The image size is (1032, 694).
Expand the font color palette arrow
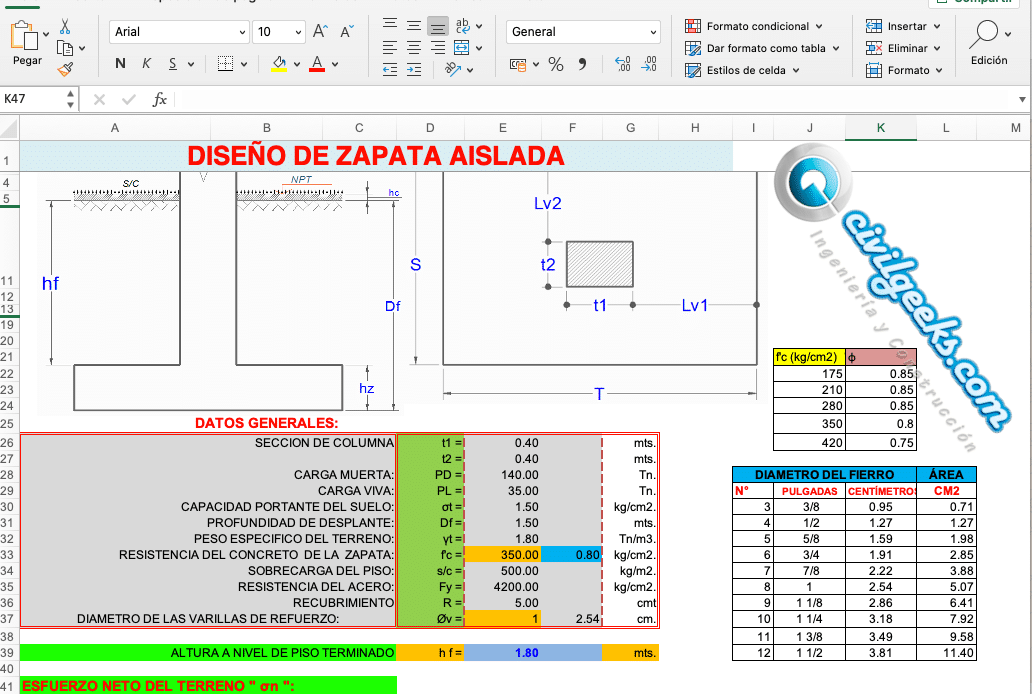335,65
